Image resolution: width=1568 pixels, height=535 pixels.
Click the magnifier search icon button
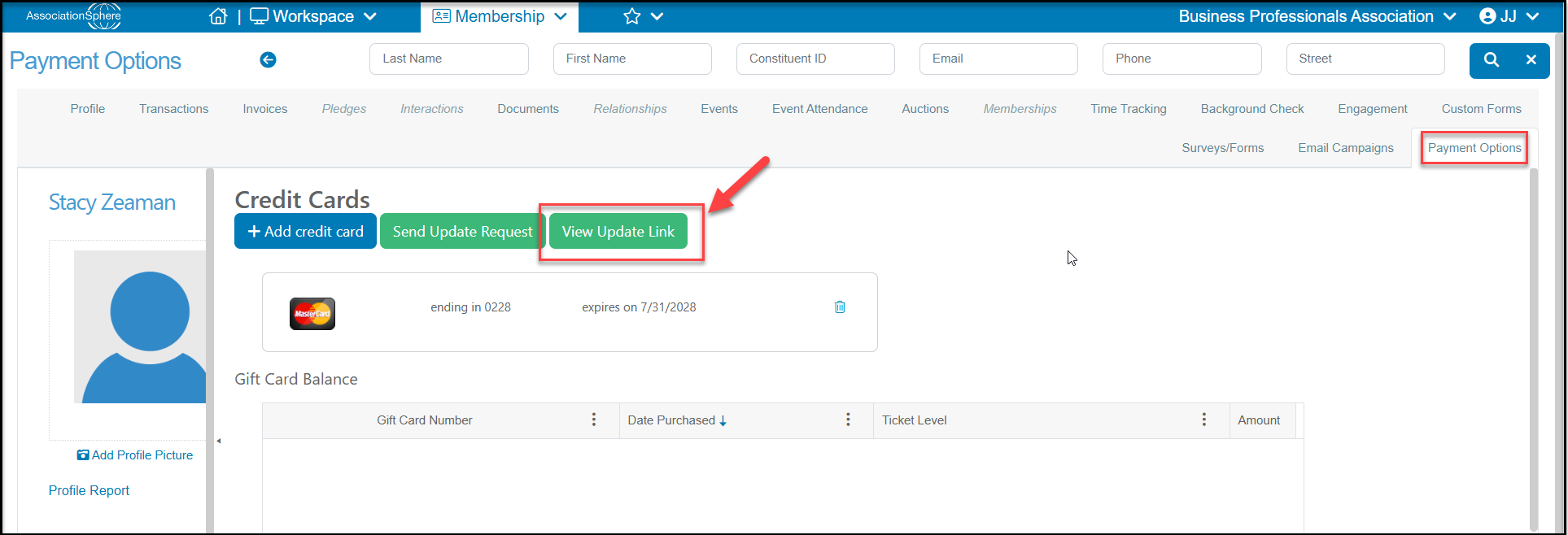coord(1491,59)
